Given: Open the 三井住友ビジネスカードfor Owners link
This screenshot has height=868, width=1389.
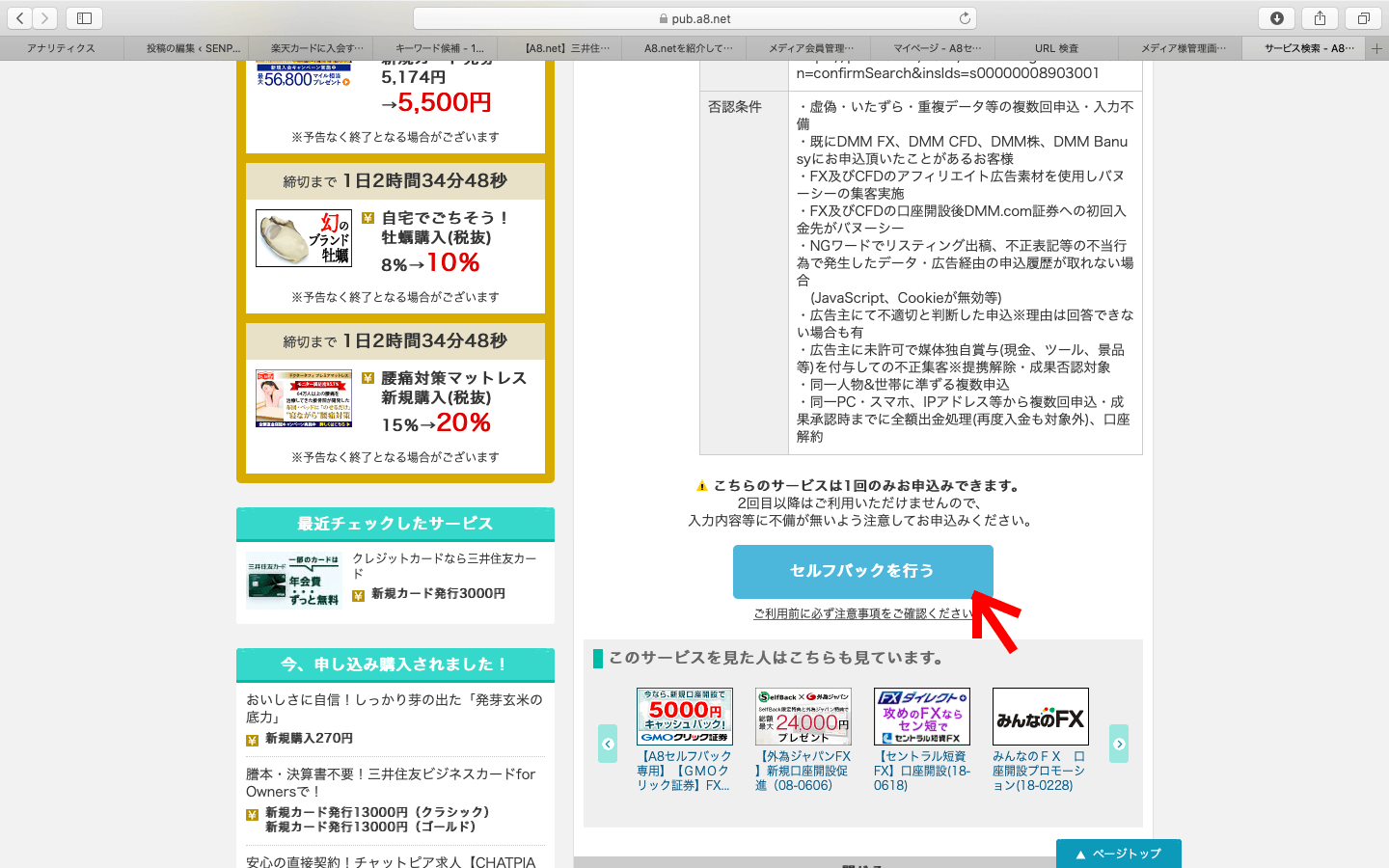Looking at the screenshot, I should coord(391,782).
